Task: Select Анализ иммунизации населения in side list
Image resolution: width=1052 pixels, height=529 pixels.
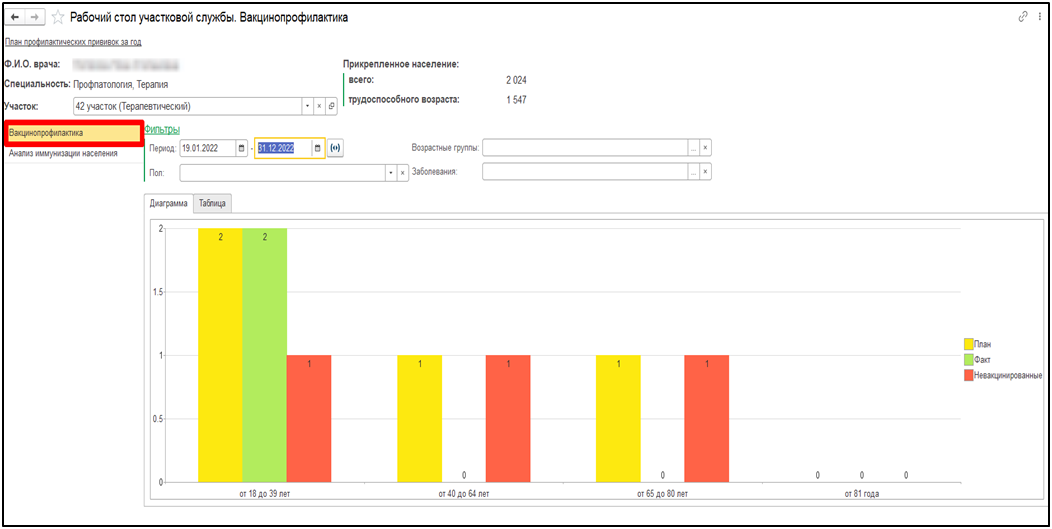Action: click(x=63, y=154)
